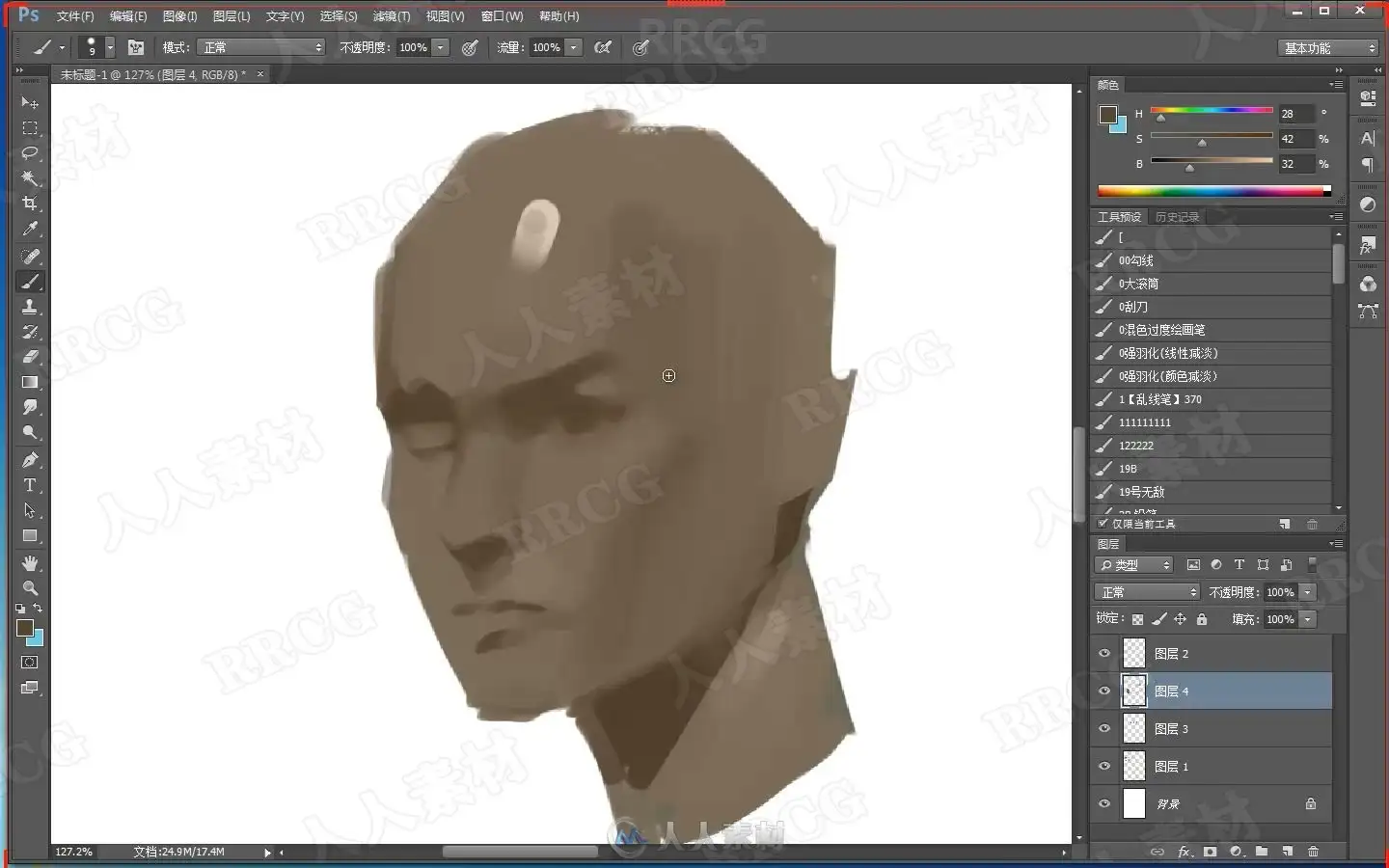Create a new layer

pos(1287,852)
